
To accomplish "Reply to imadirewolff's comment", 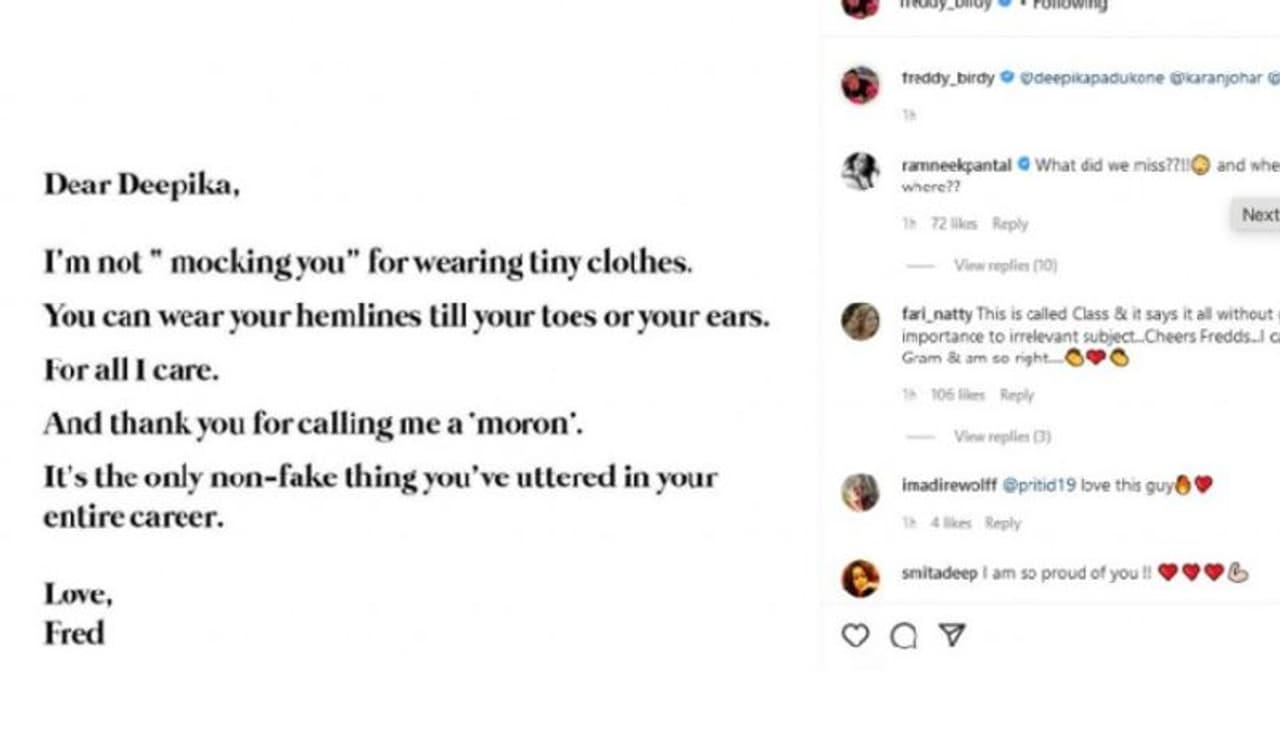I will [1003, 523].
